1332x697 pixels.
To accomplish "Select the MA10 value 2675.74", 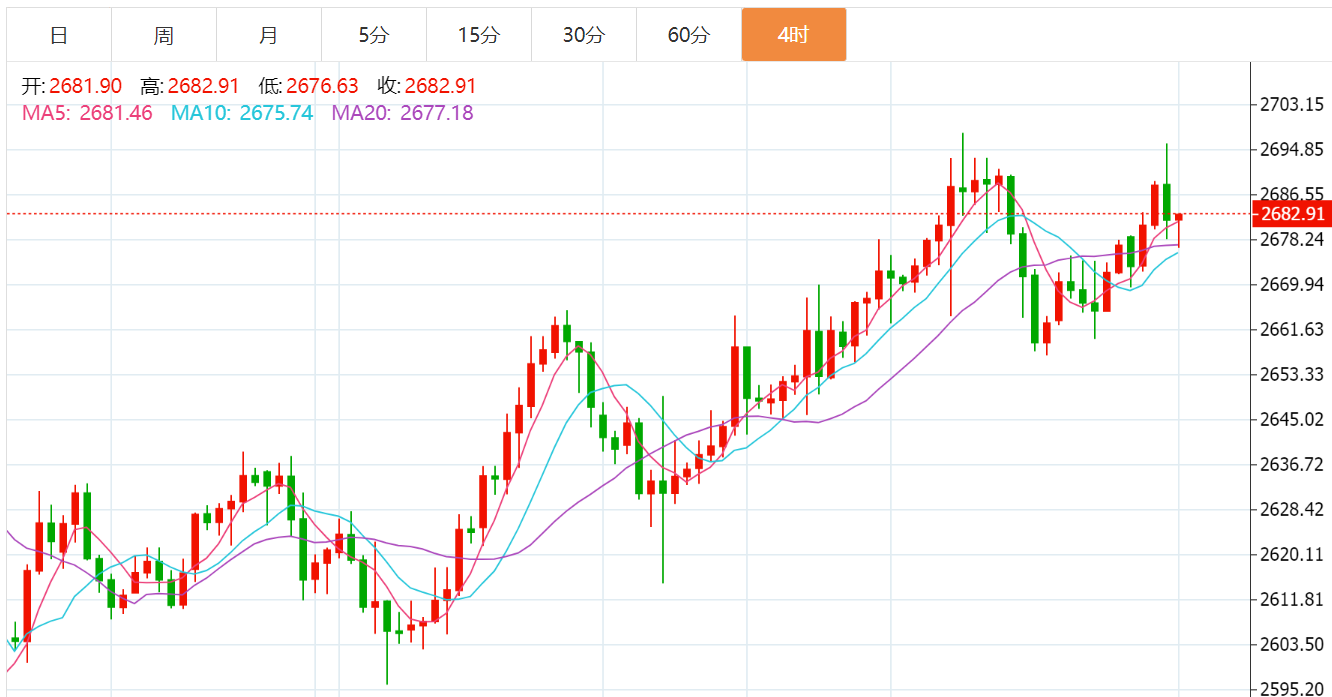I will [276, 113].
